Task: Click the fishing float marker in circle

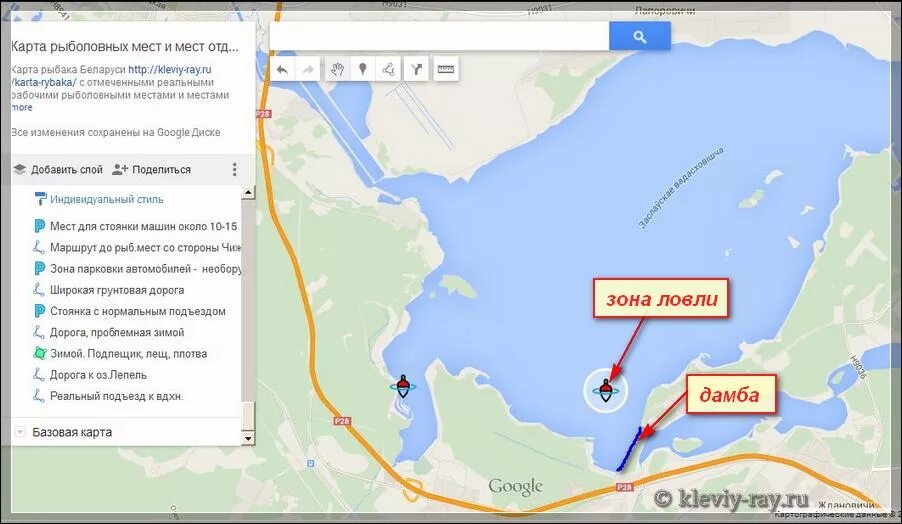Action: click(605, 391)
